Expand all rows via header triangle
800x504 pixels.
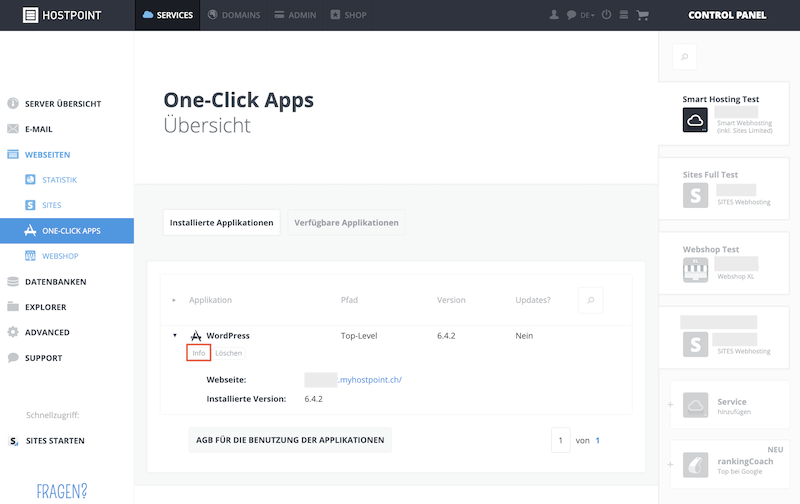point(174,300)
